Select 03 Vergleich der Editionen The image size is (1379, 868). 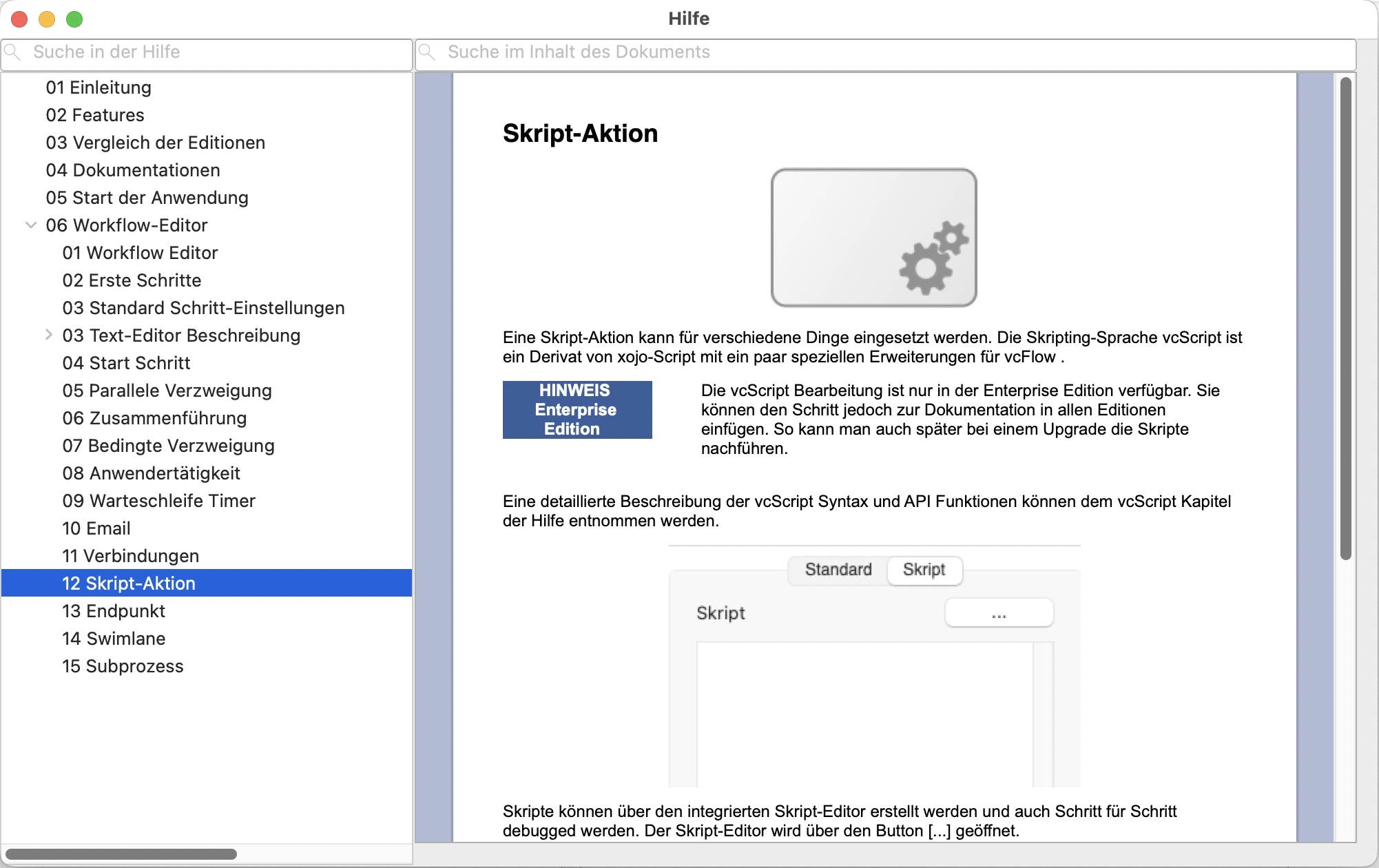click(155, 143)
